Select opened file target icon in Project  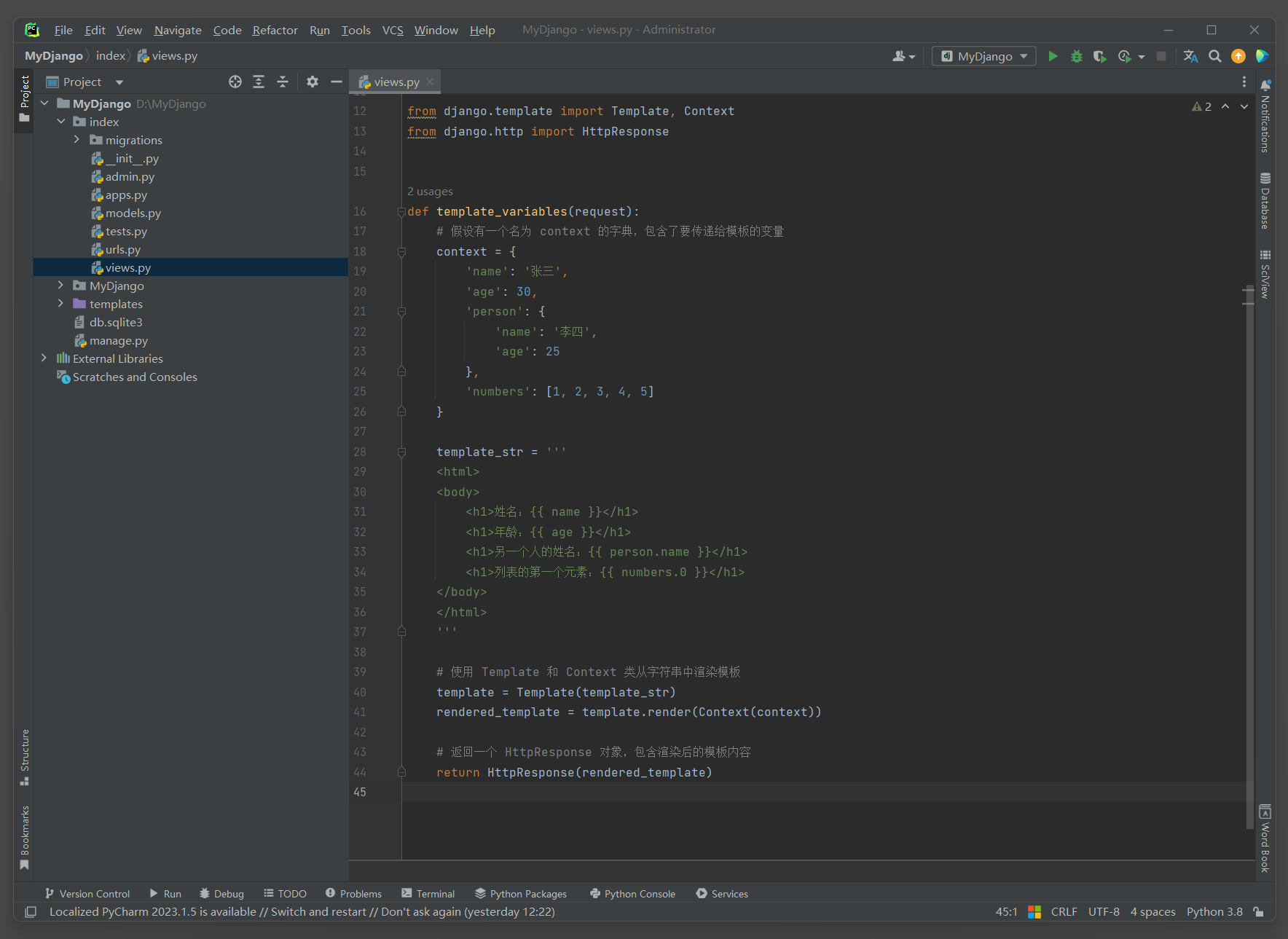pos(235,82)
